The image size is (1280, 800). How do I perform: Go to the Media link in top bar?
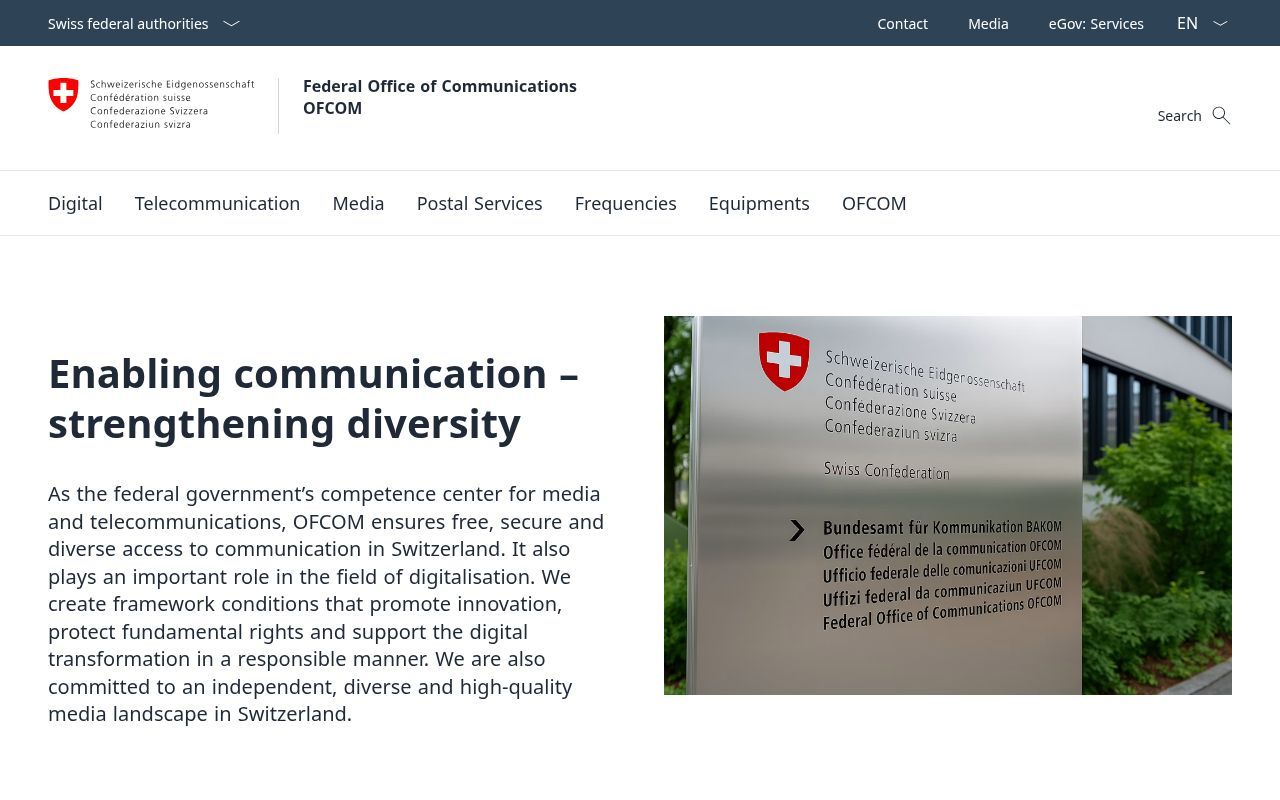(x=988, y=23)
